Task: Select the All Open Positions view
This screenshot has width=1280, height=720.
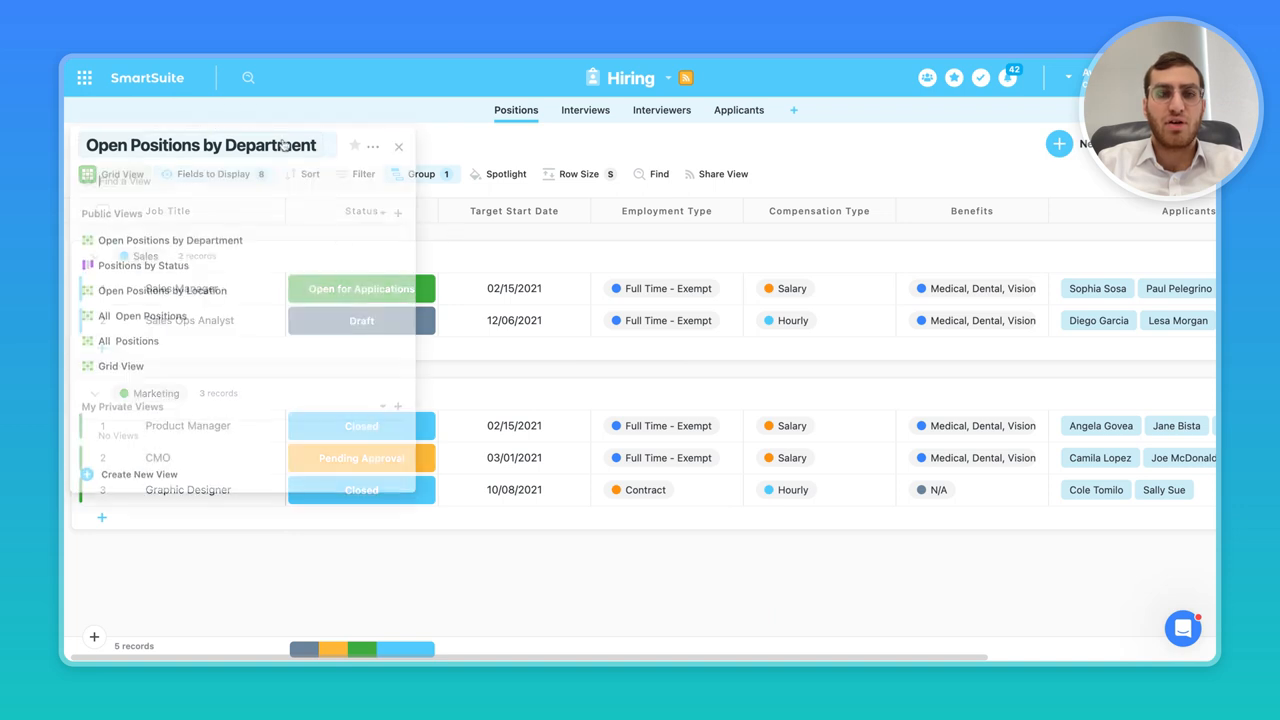Action: (142, 316)
